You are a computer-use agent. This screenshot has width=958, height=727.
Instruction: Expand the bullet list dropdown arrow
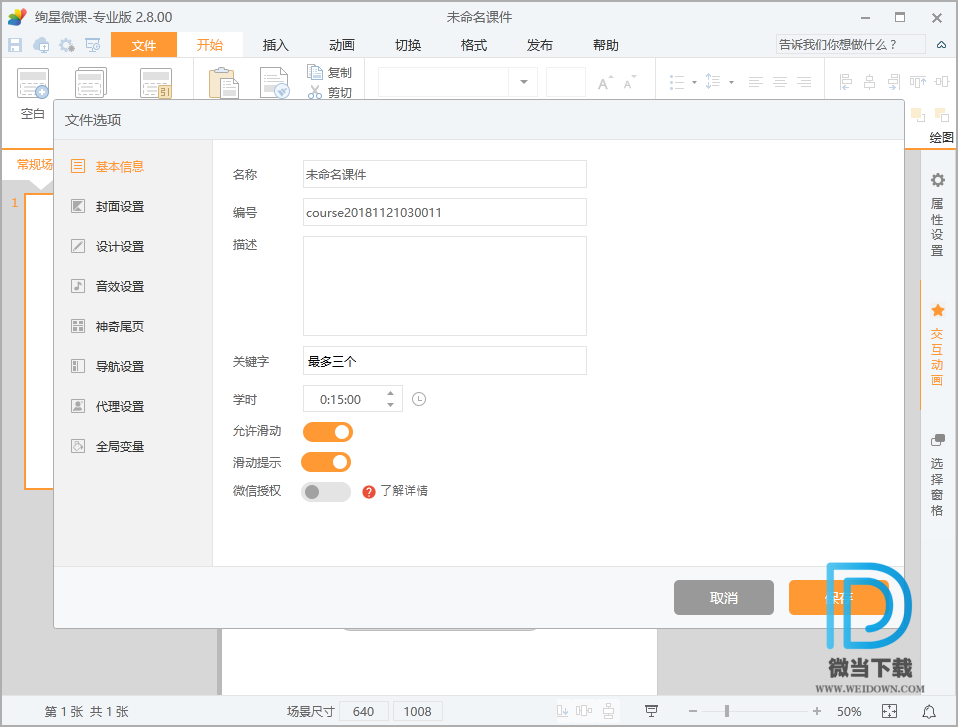click(694, 82)
